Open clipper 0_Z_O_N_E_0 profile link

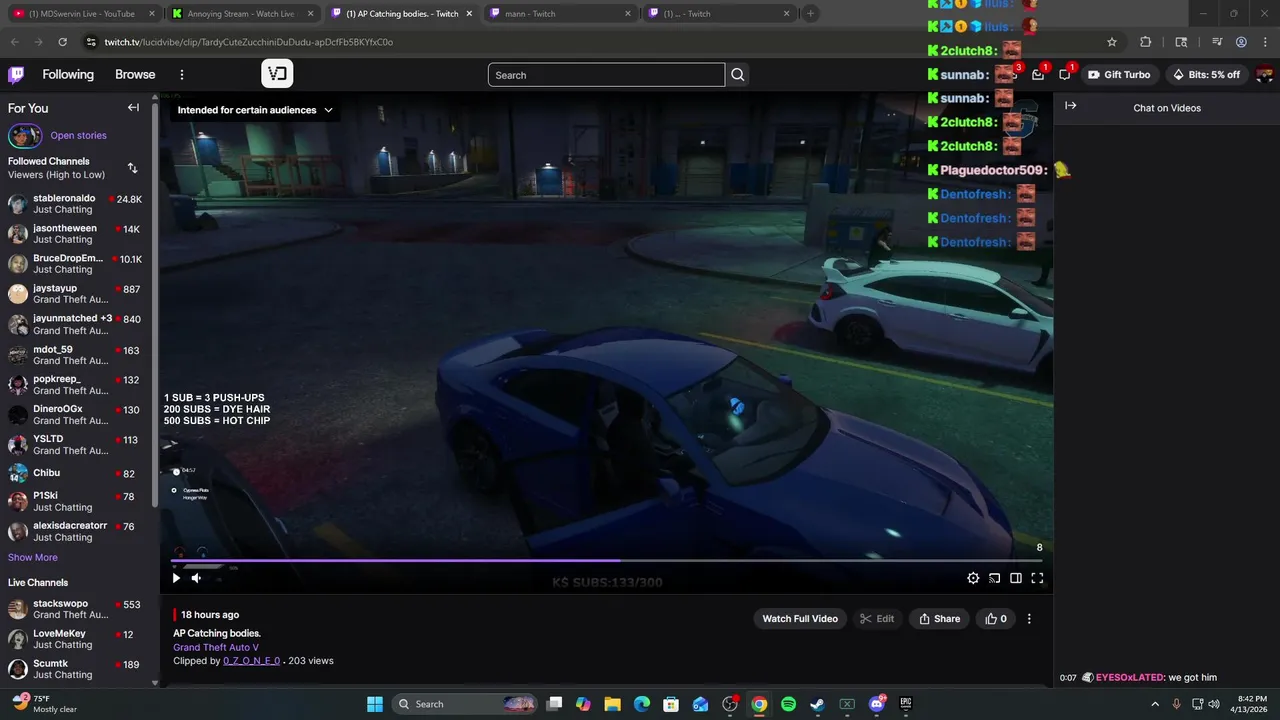251,661
